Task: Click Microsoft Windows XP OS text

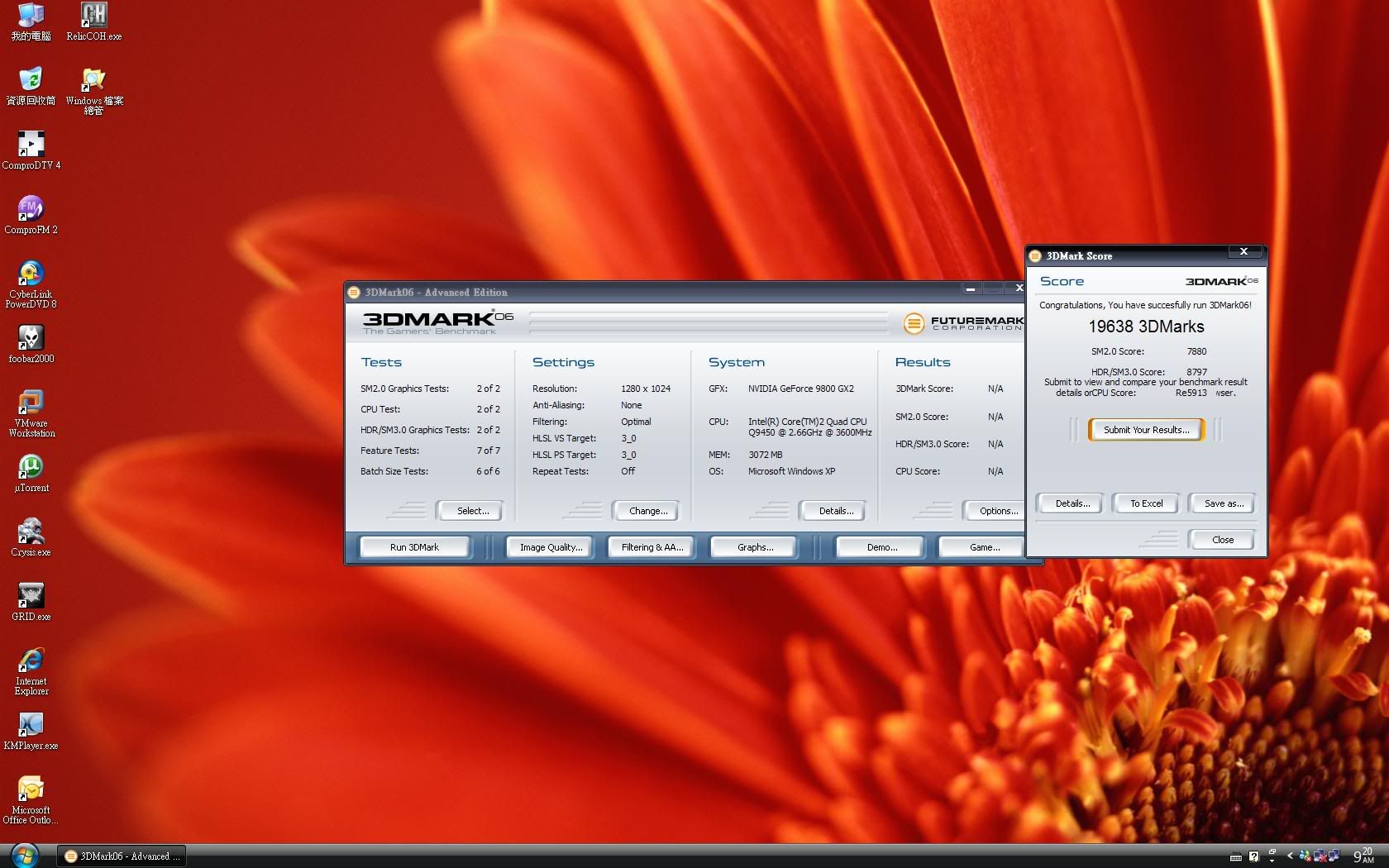Action: click(791, 471)
